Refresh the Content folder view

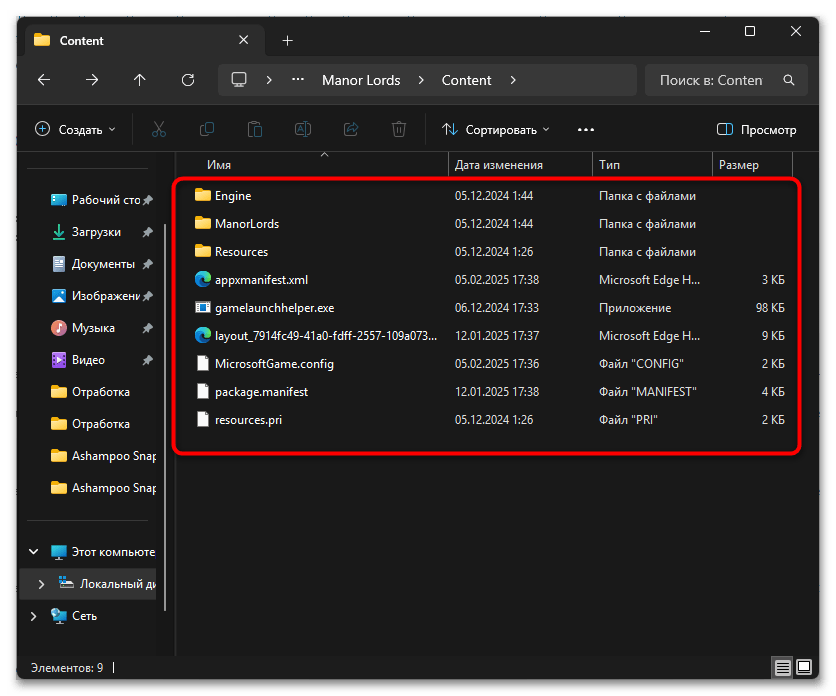click(x=188, y=80)
